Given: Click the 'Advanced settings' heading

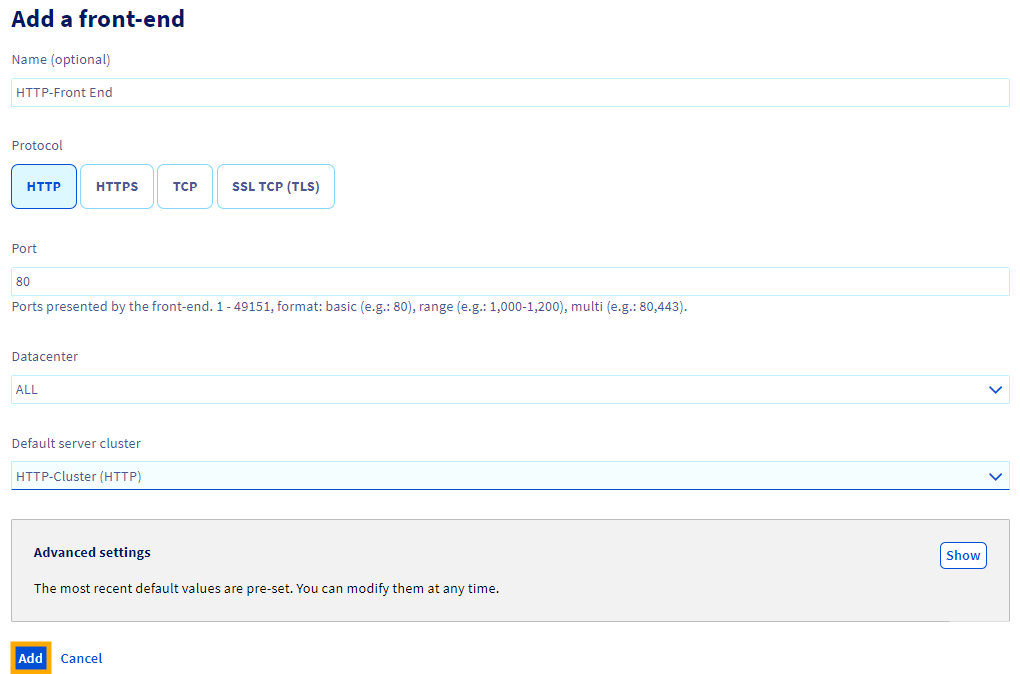Looking at the screenshot, I should [92, 552].
